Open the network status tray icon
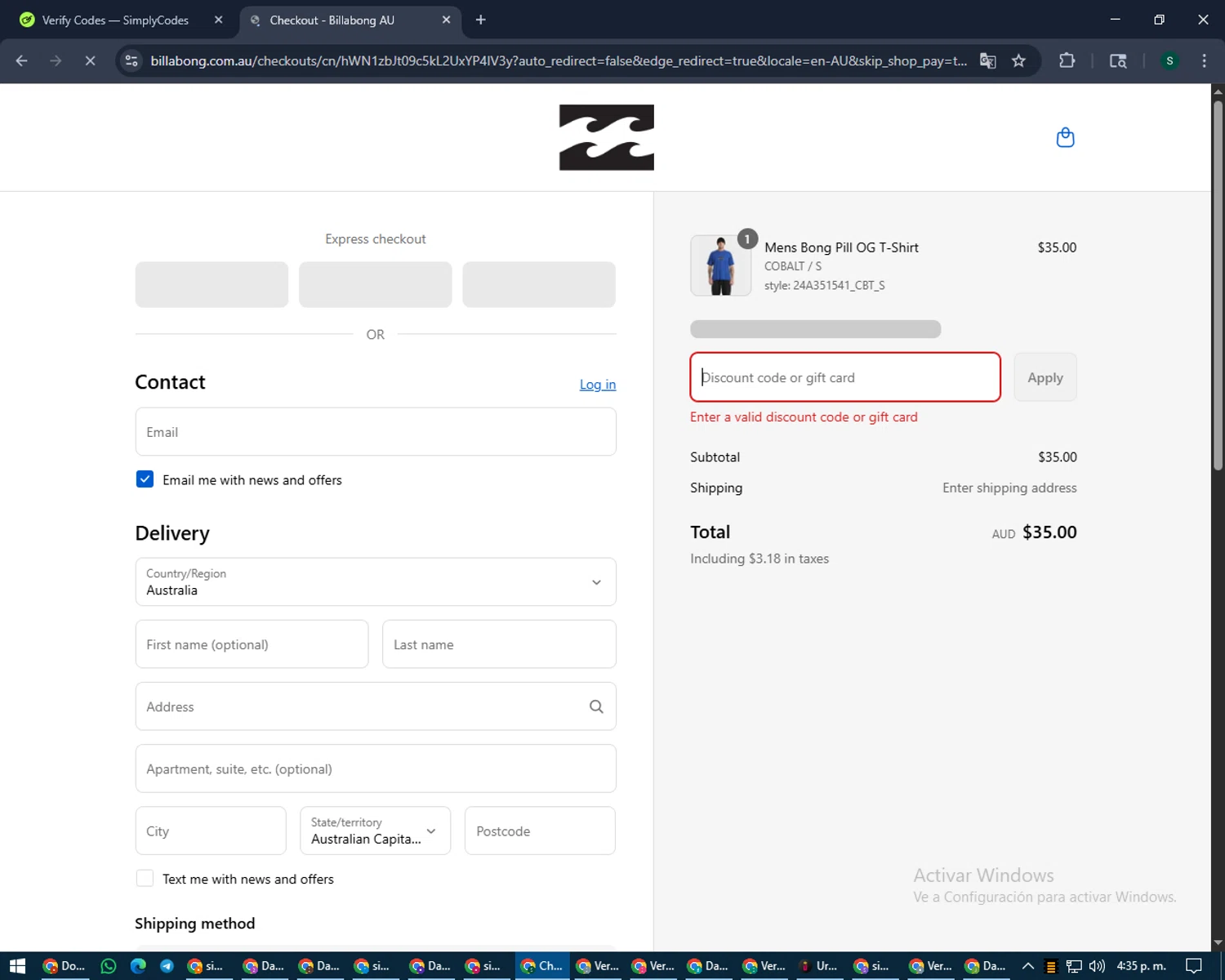 [1074, 965]
